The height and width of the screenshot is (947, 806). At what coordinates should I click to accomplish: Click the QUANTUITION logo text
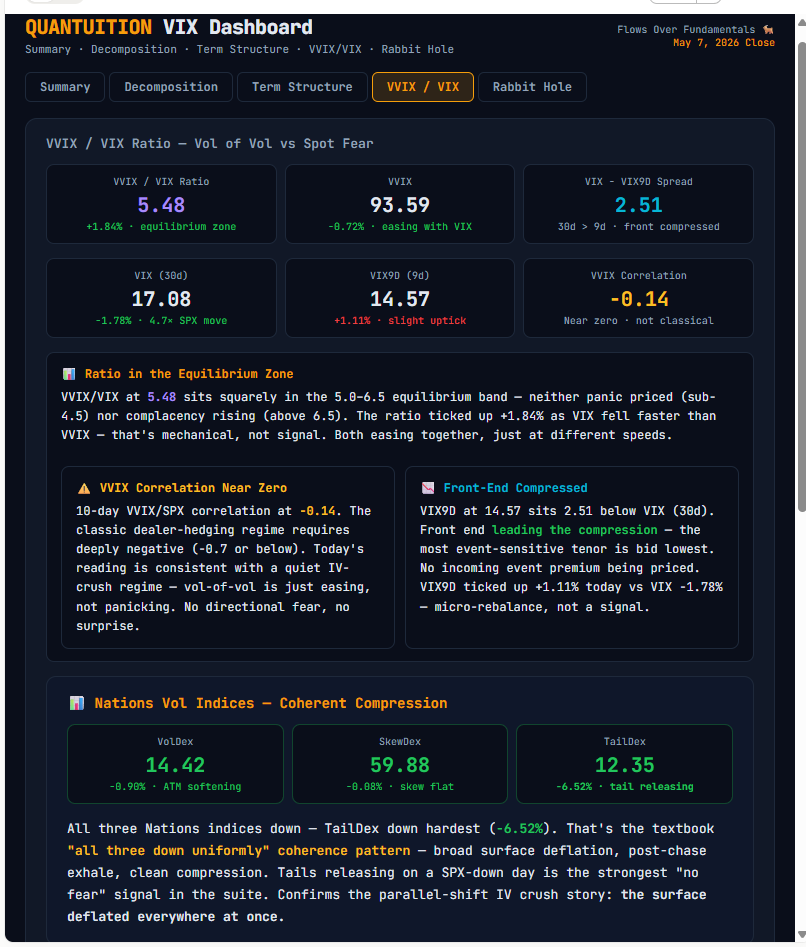89,27
